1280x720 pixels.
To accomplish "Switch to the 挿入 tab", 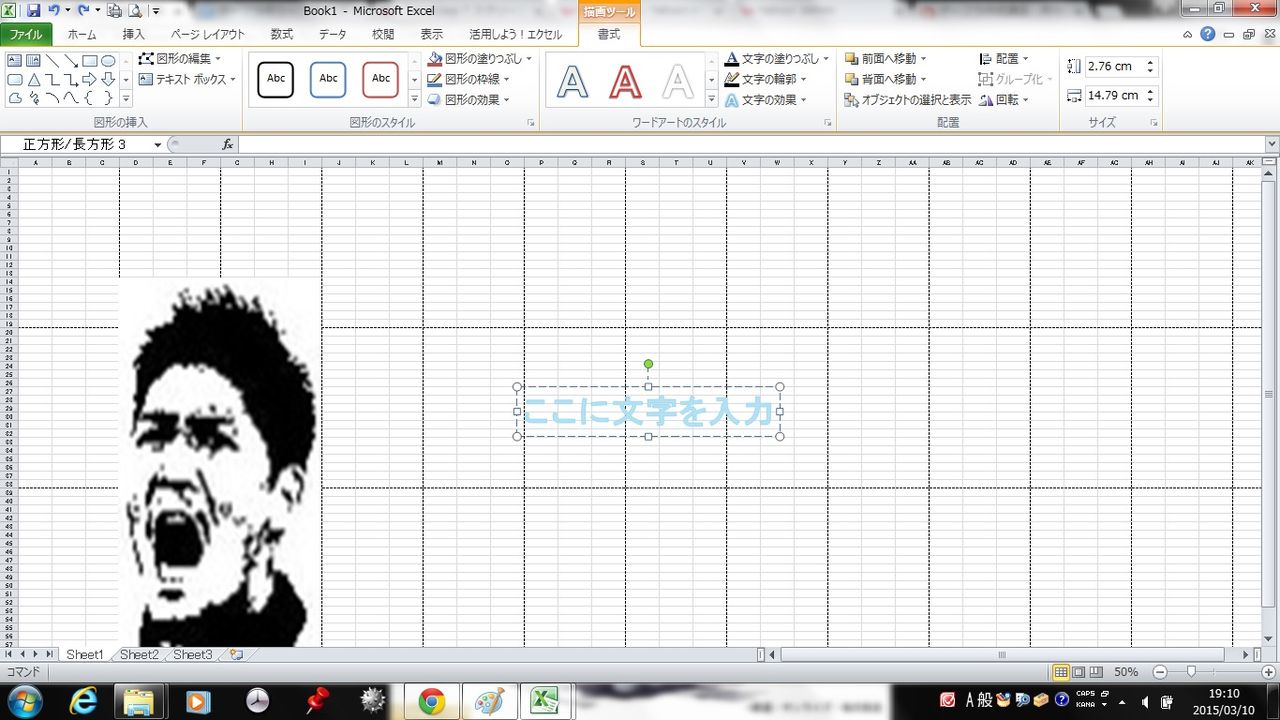I will [x=133, y=34].
